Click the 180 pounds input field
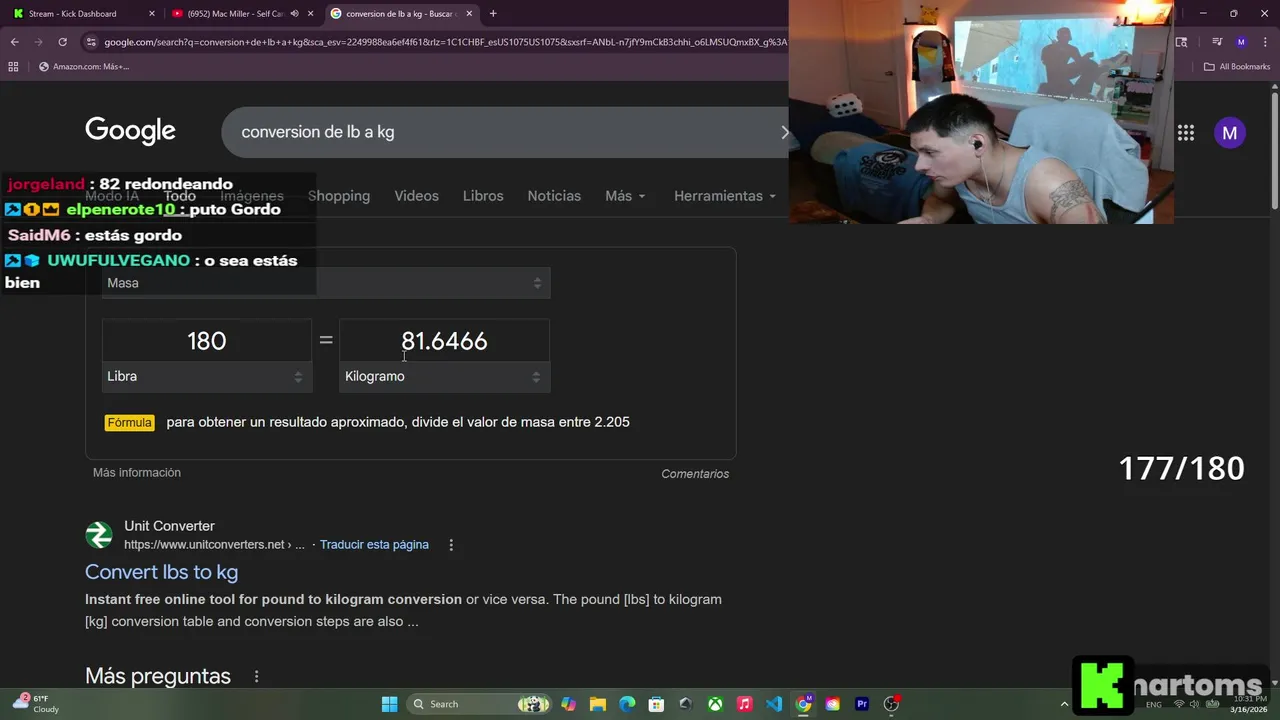The width and height of the screenshot is (1280, 720). [x=207, y=341]
